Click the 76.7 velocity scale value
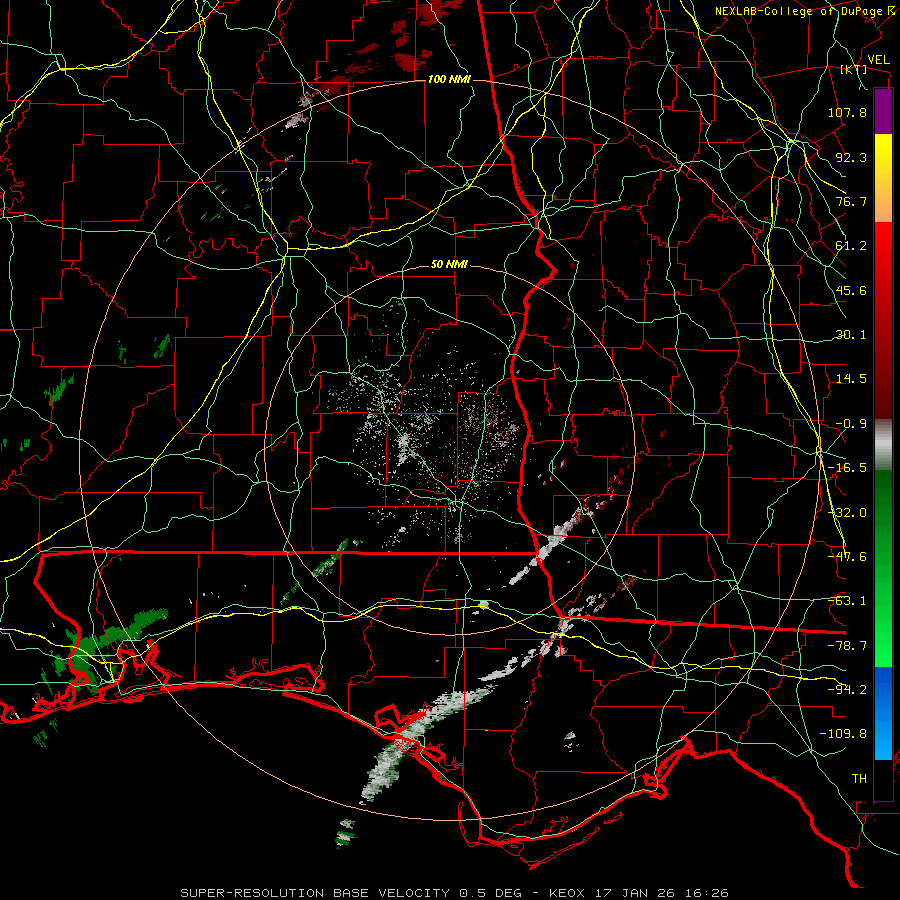The image size is (900, 900). [851, 201]
